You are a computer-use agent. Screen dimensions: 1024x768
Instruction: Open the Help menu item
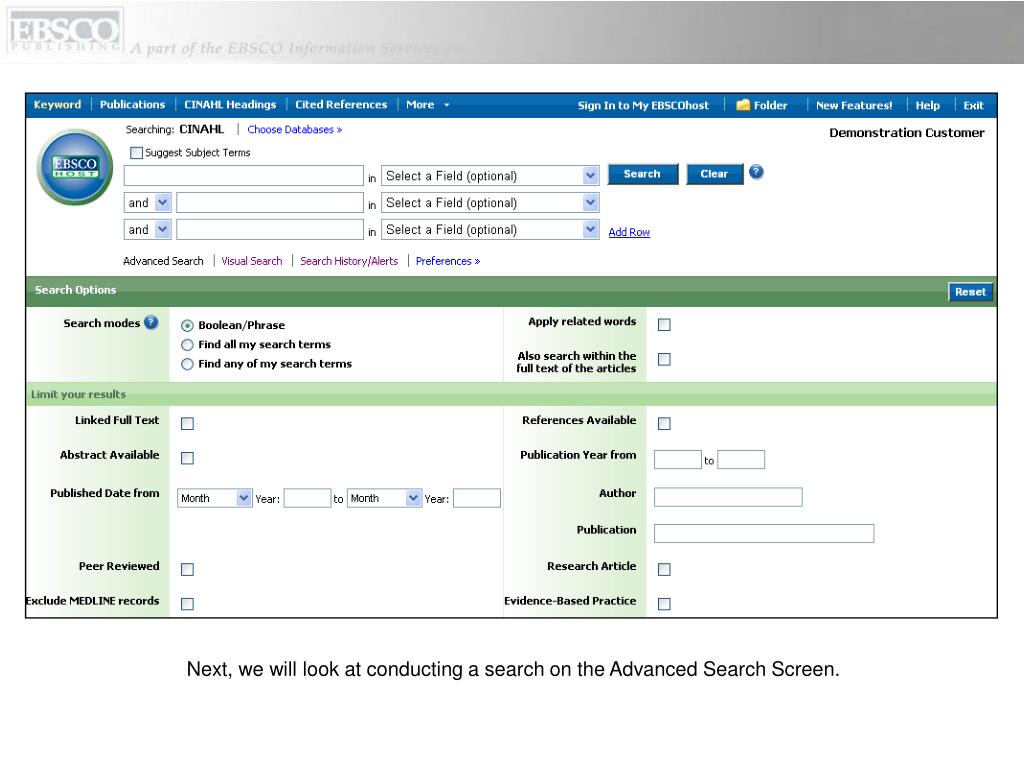click(x=927, y=105)
